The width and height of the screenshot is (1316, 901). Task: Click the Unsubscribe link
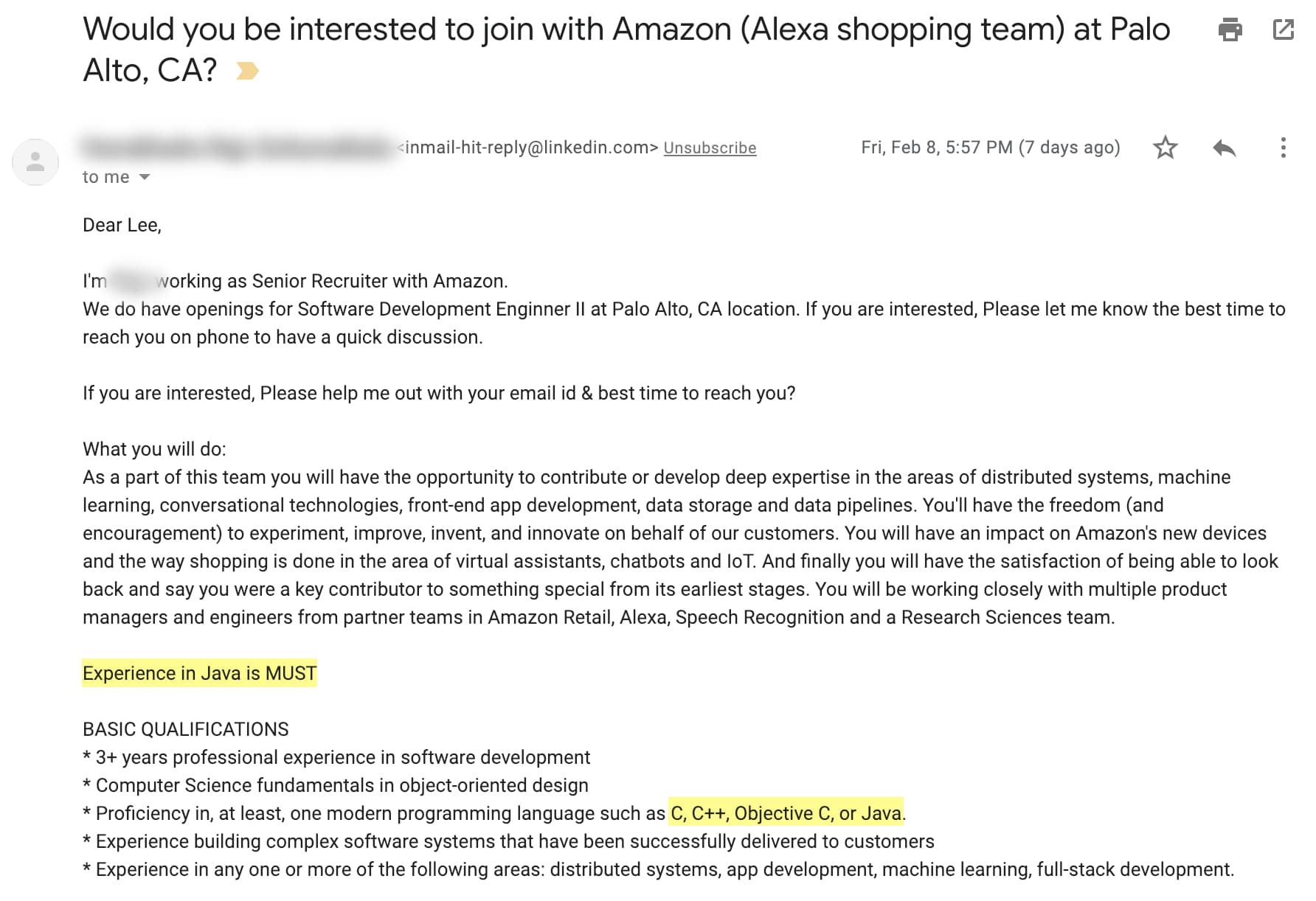tap(710, 147)
